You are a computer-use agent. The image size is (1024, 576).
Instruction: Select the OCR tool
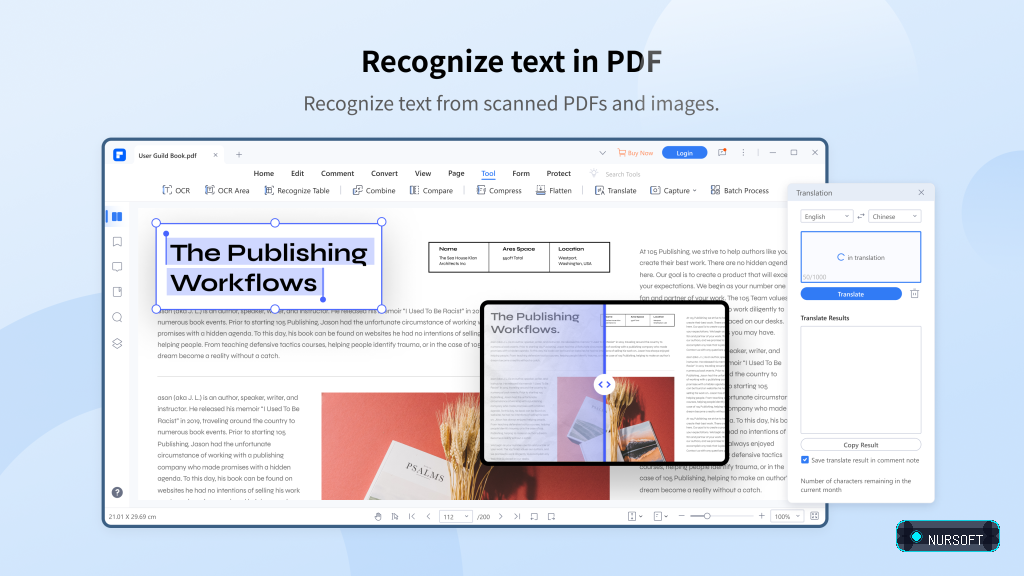click(x=176, y=190)
